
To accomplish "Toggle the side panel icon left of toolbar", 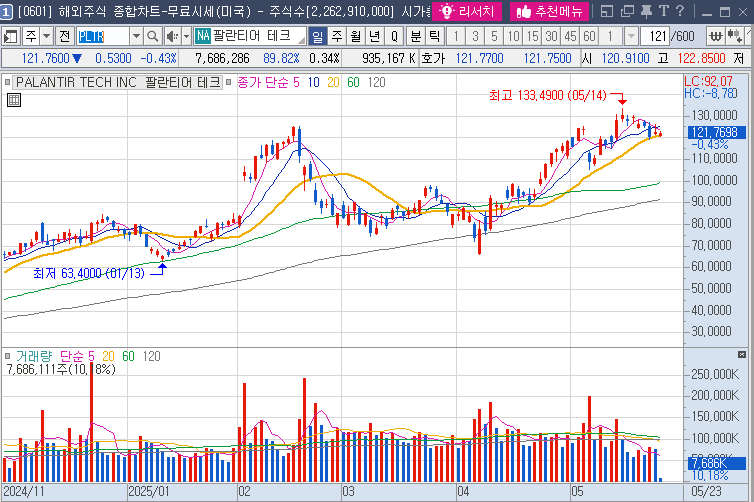I will (10, 36).
